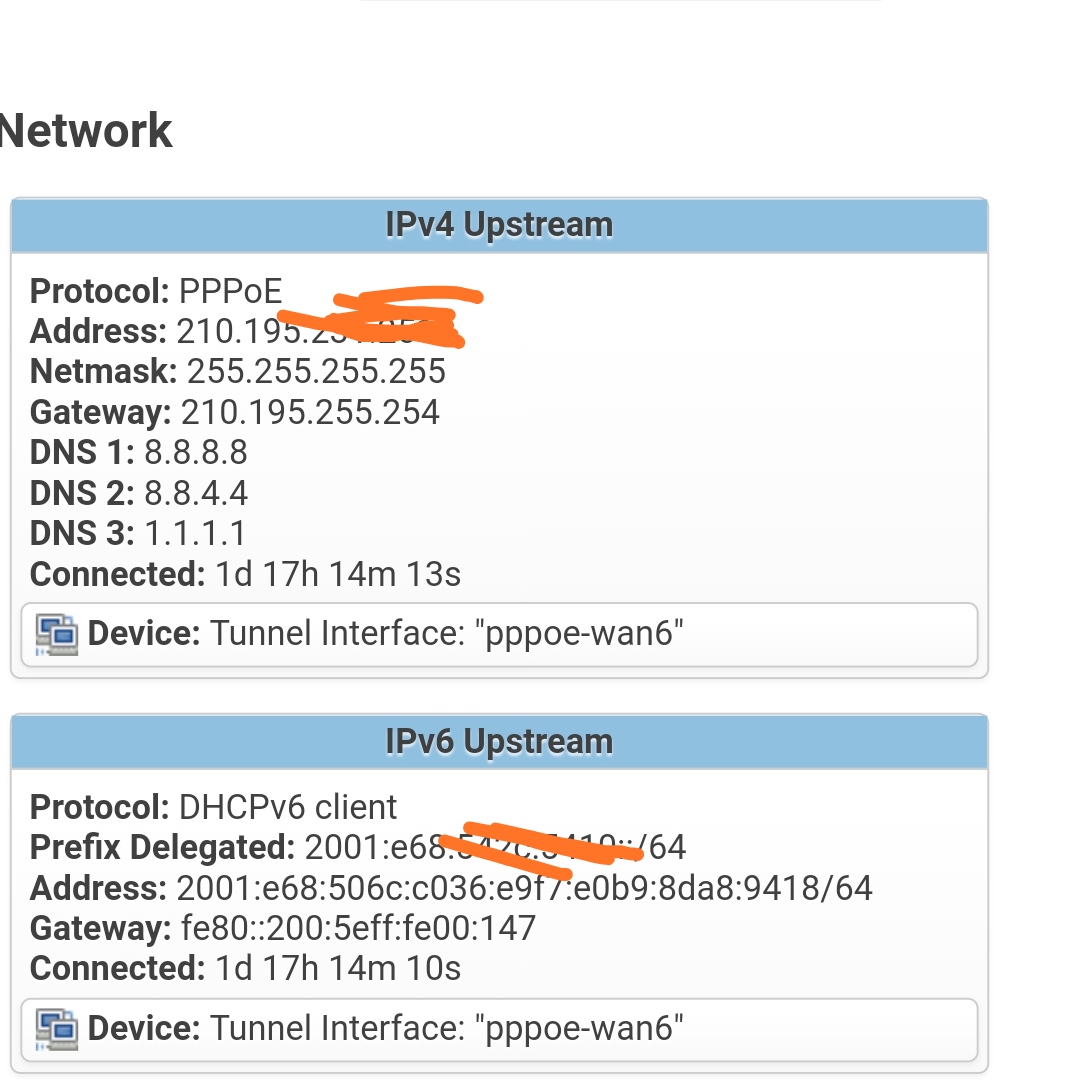Click DNS 1 value 8.8.8.8
1080x1088 pixels.
(196, 453)
